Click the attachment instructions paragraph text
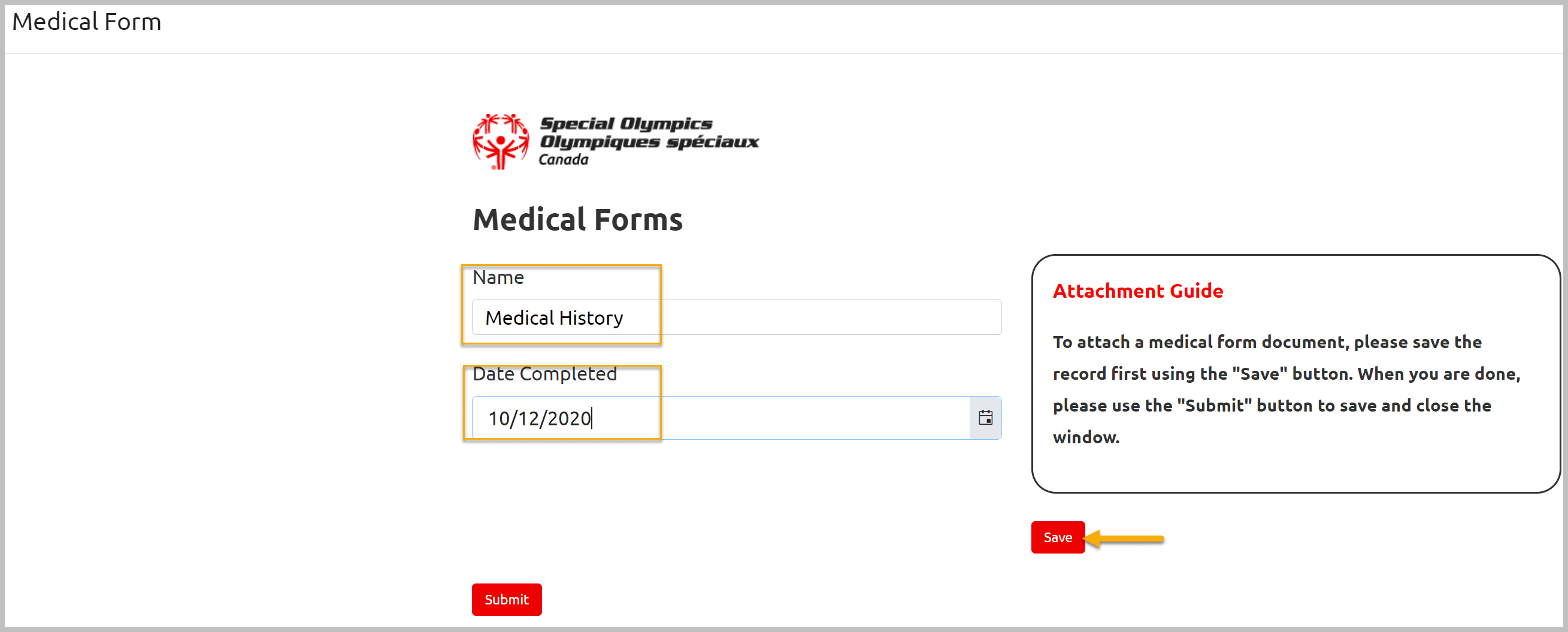1568x632 pixels. click(x=1286, y=389)
